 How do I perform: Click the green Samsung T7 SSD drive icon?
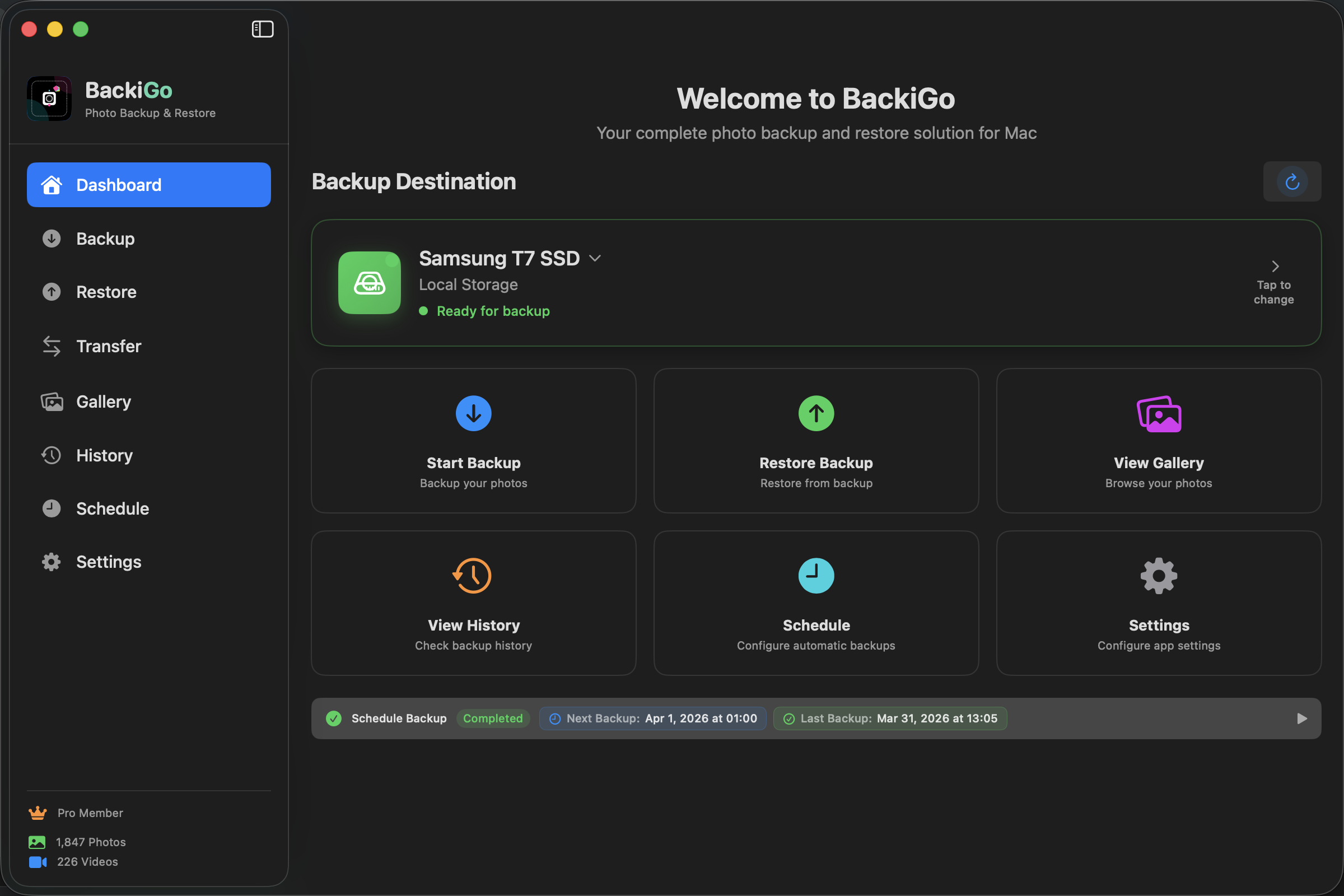(369, 283)
